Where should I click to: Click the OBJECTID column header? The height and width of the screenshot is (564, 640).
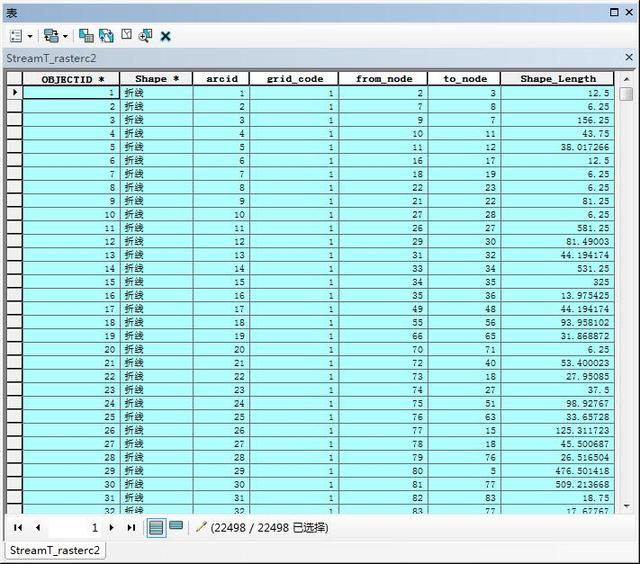(71, 79)
